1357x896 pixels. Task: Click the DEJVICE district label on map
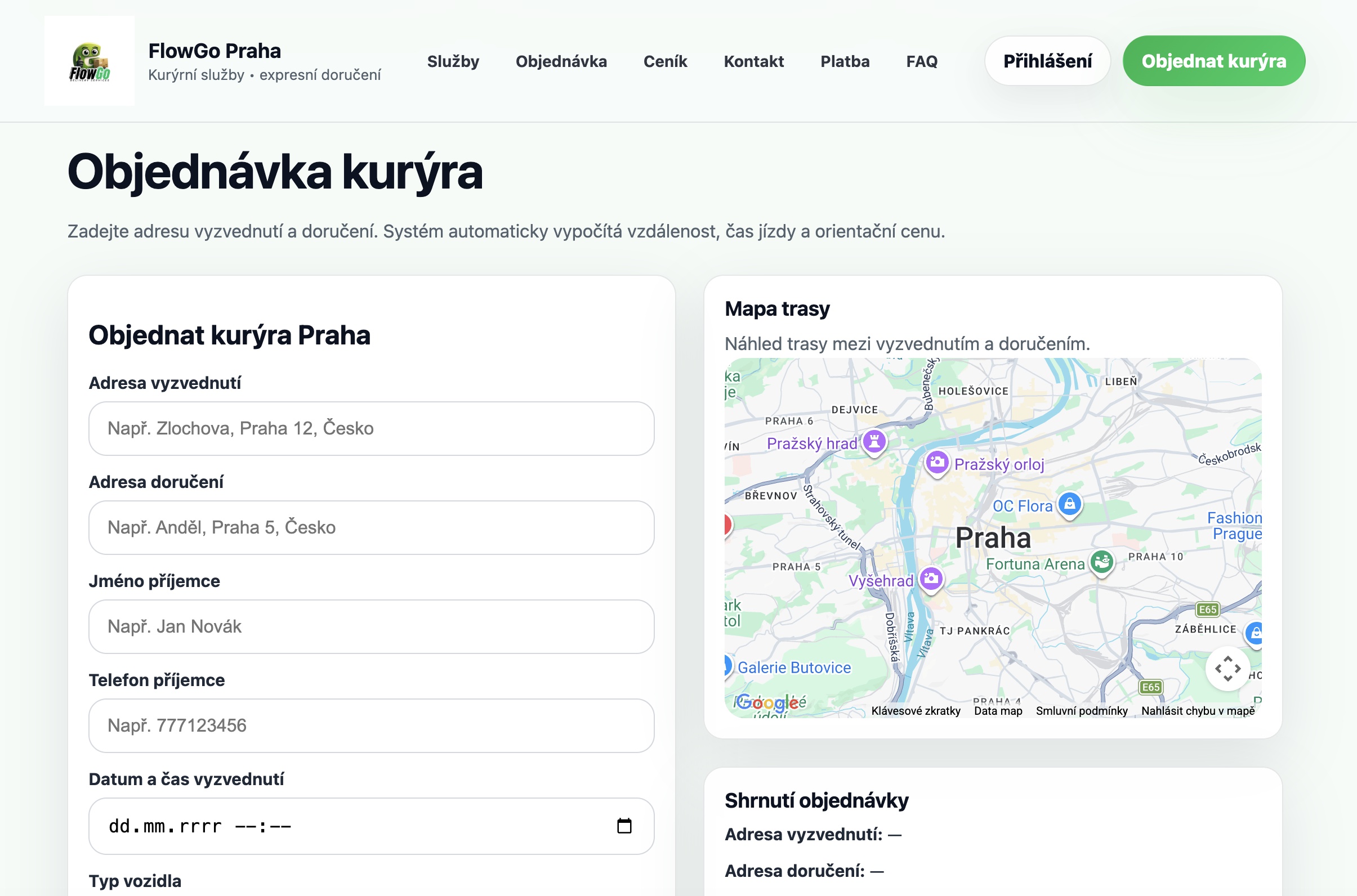[855, 410]
